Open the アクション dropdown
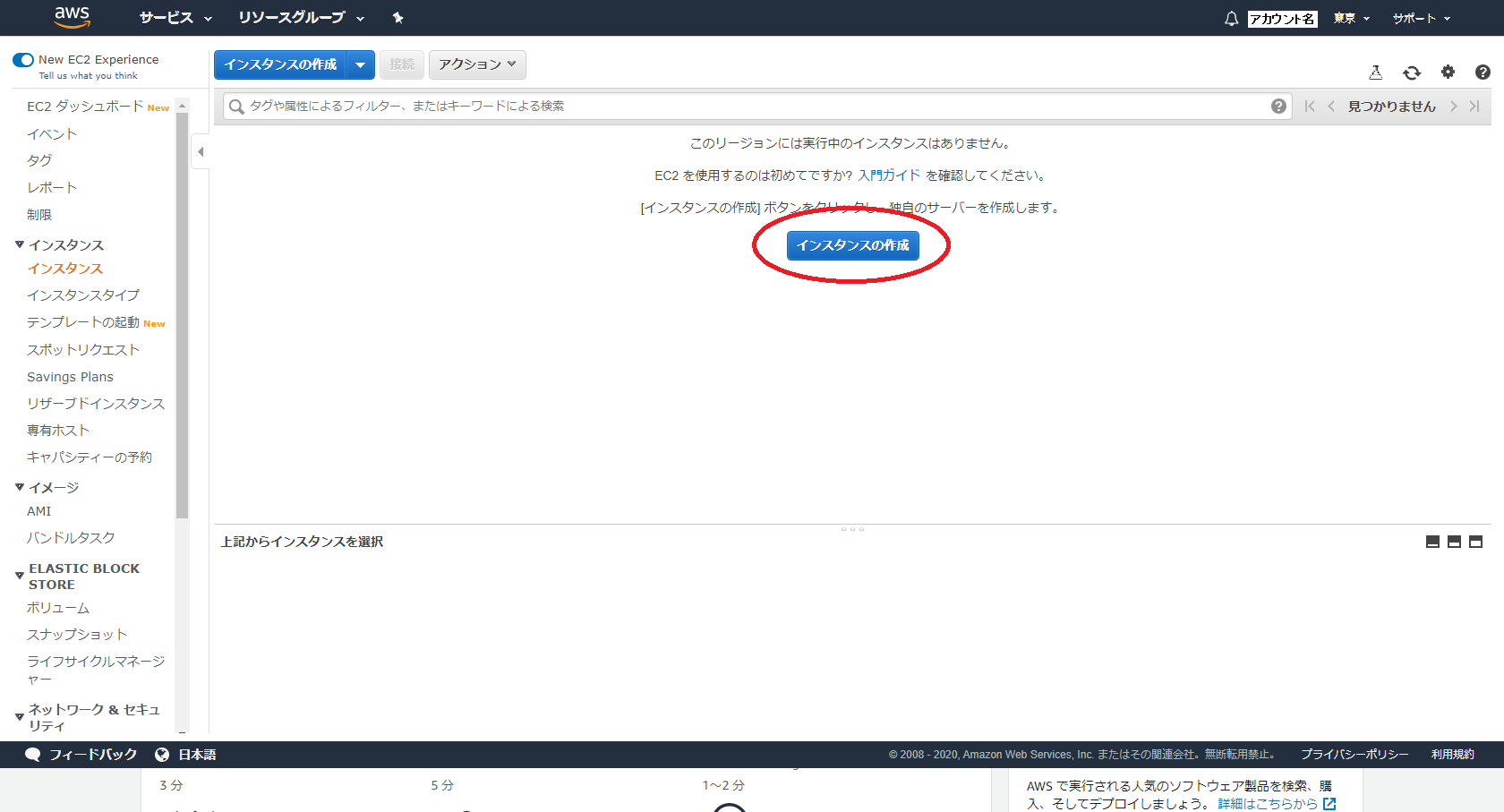This screenshot has height=812, width=1504. coord(476,64)
